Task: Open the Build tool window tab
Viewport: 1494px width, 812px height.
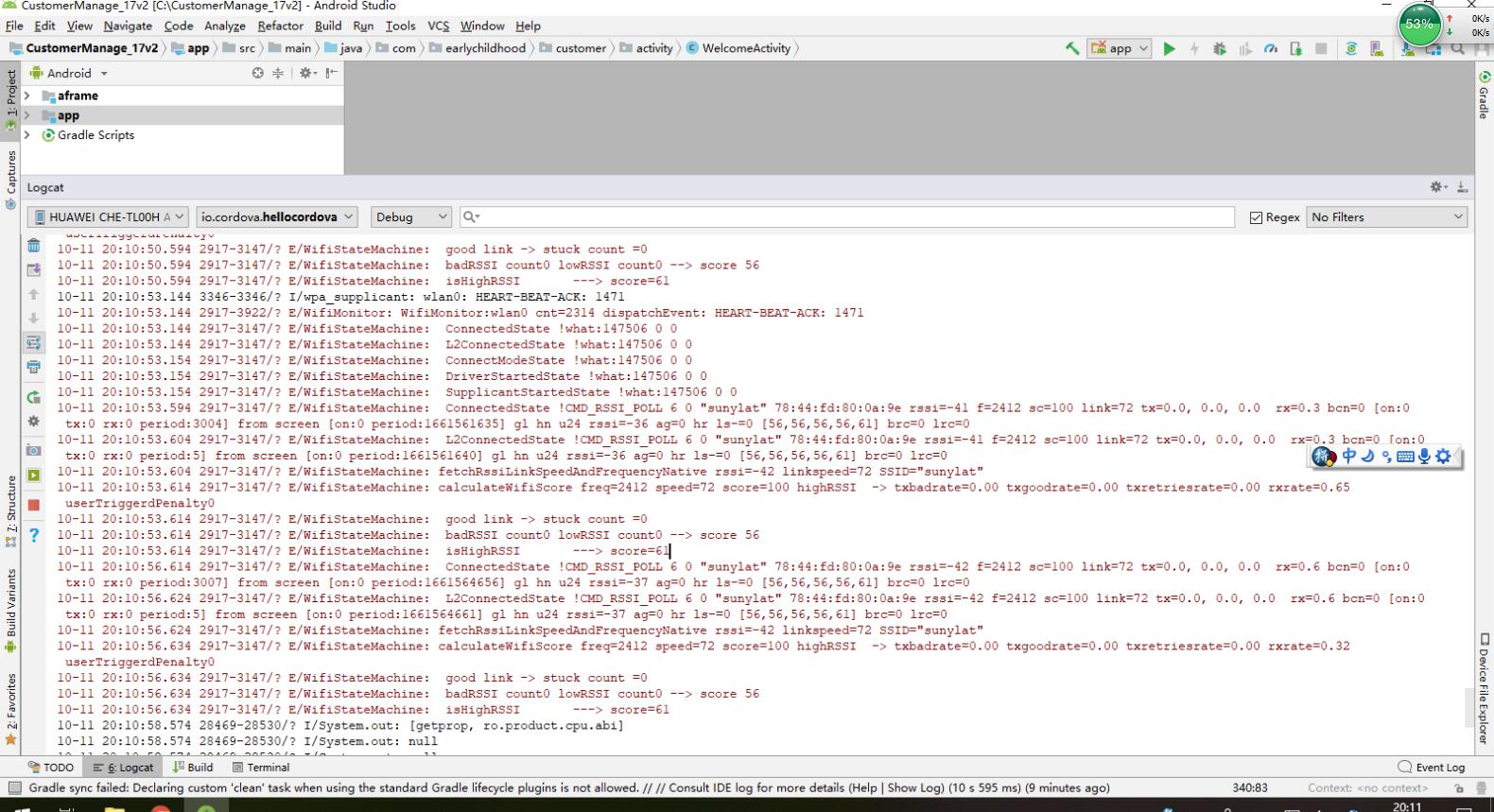Action: pos(193,768)
